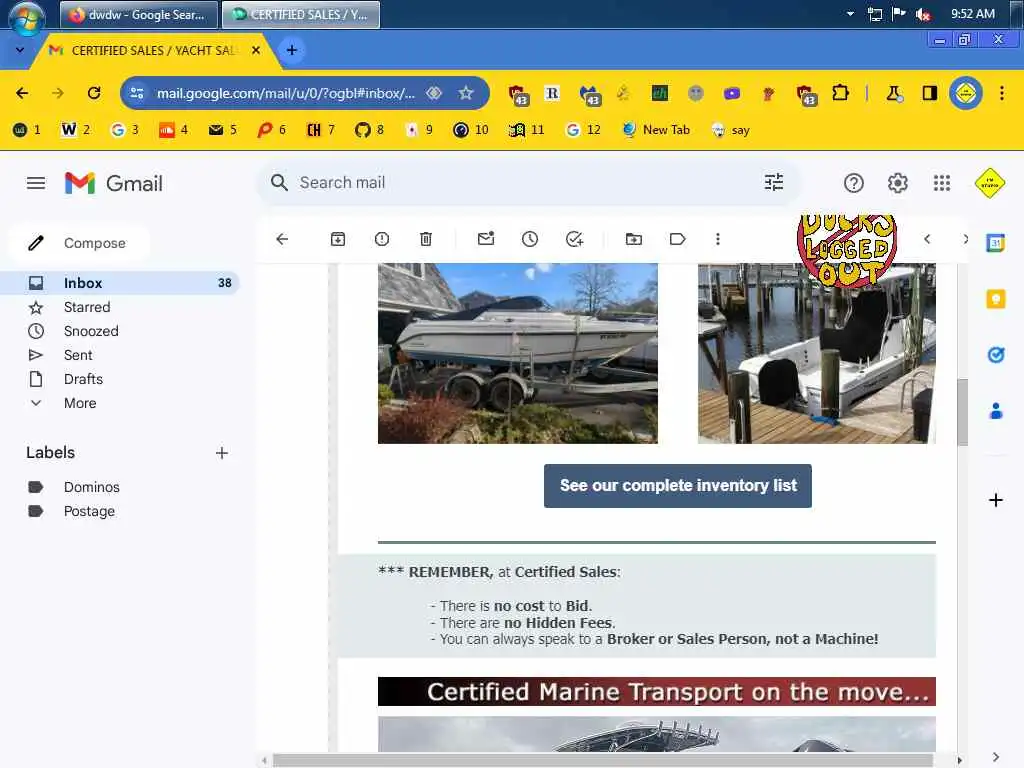1024x768 pixels.
Task: Open more email actions menu
Action: click(x=718, y=239)
